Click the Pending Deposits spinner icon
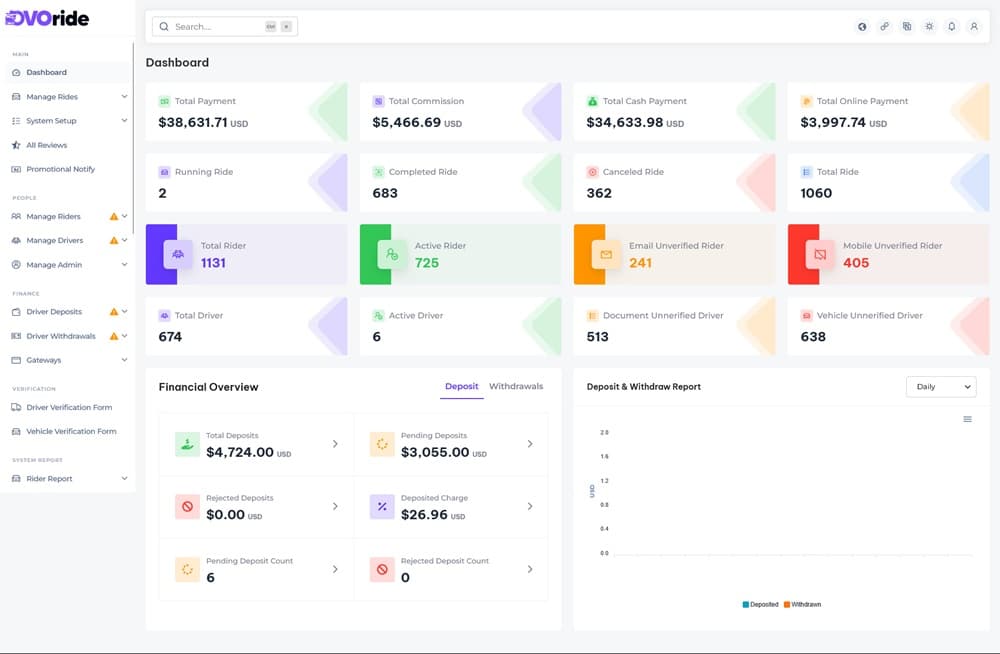The image size is (1000, 654). pos(382,445)
